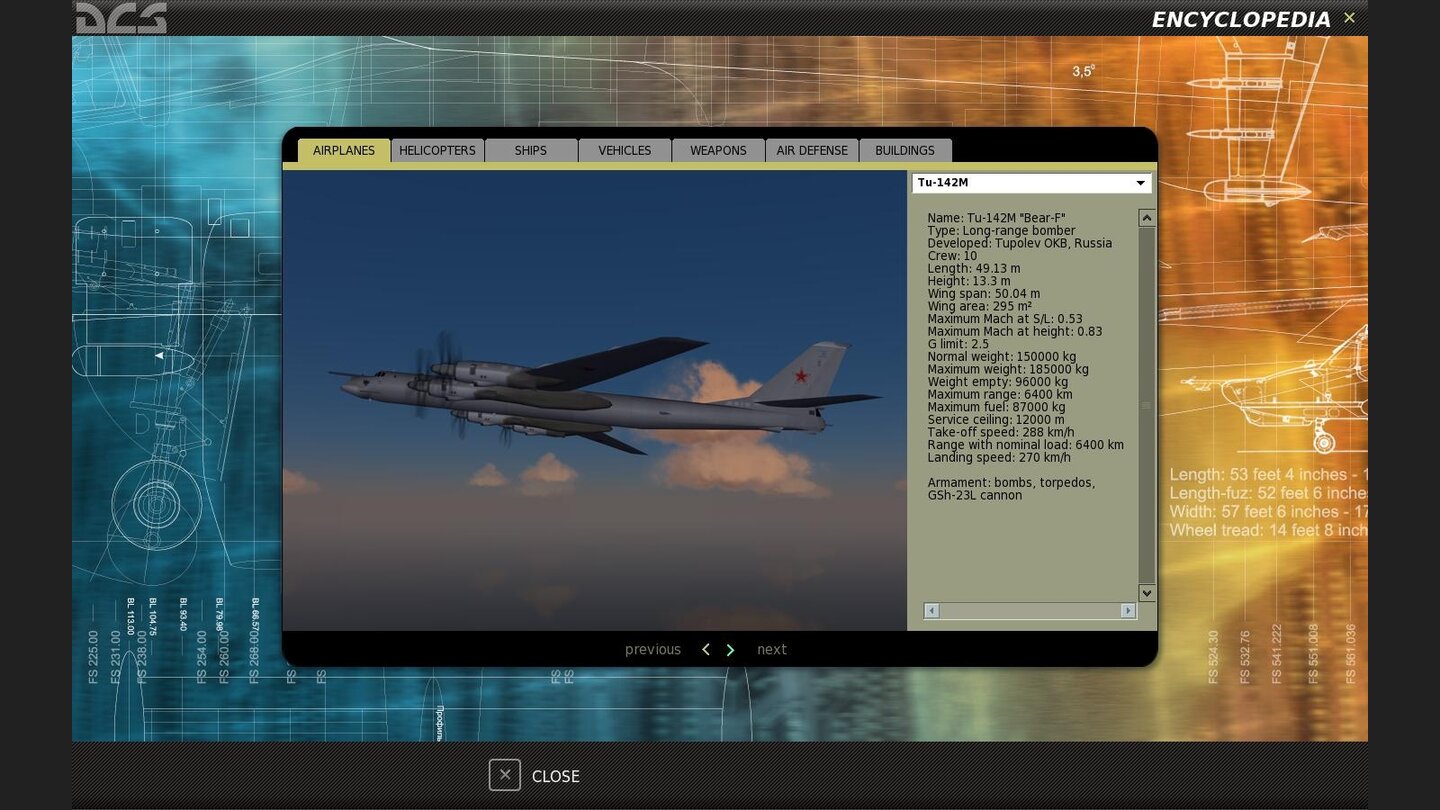
Task: Click the DCS logo
Action: coord(121,18)
